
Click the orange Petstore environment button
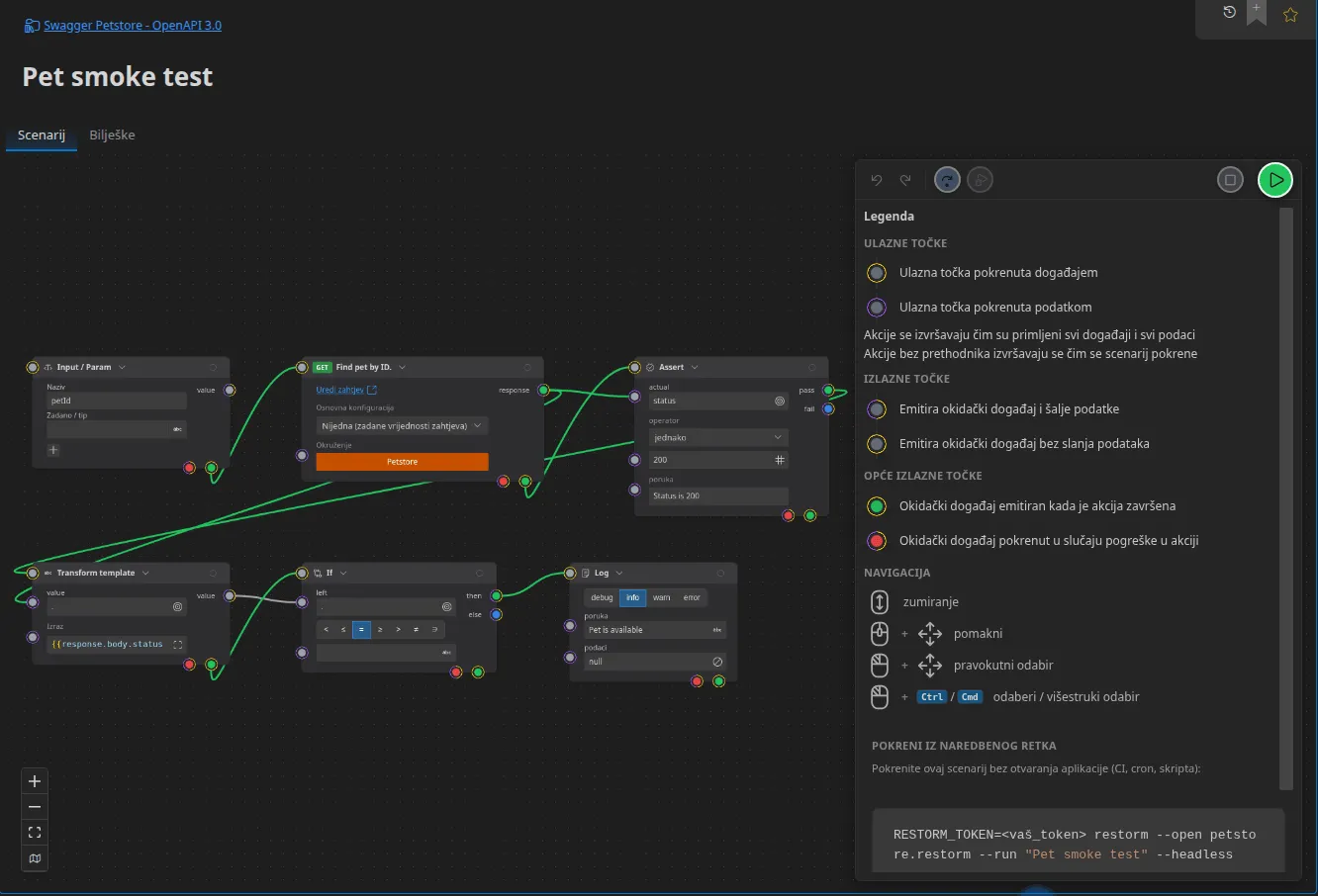pos(402,462)
